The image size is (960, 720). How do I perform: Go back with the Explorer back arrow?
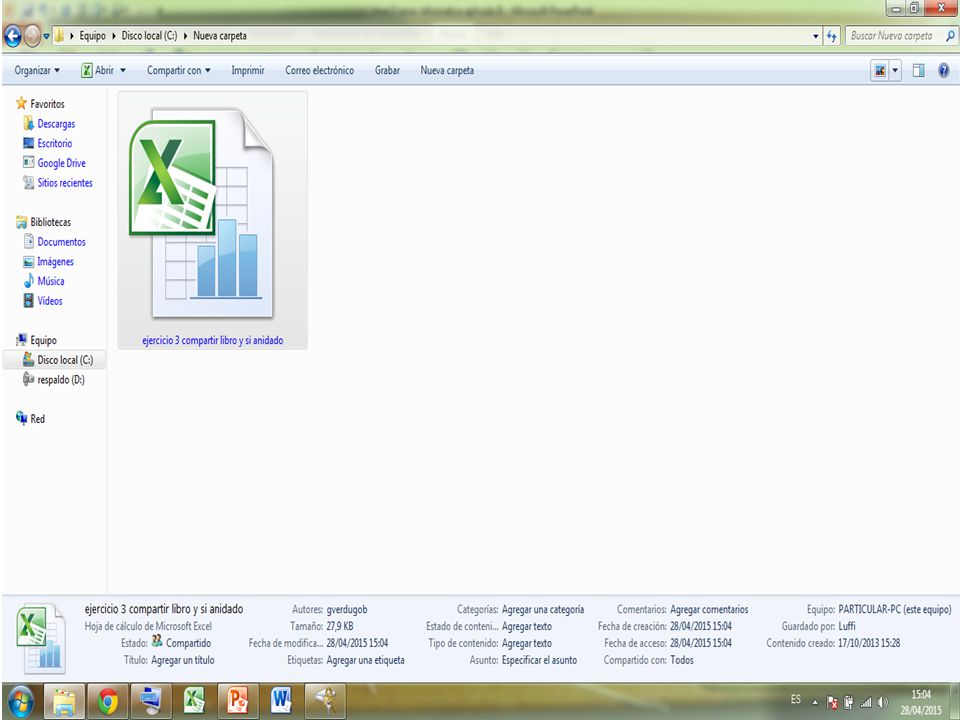[12, 36]
